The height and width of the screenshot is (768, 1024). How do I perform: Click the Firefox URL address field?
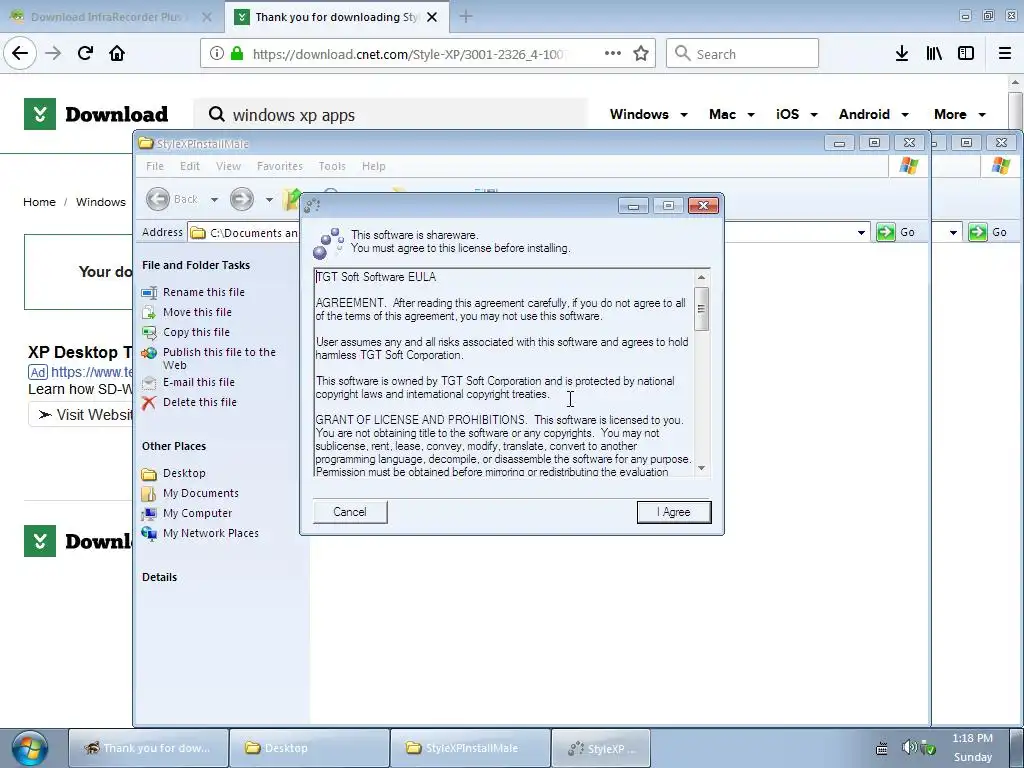[x=408, y=54]
